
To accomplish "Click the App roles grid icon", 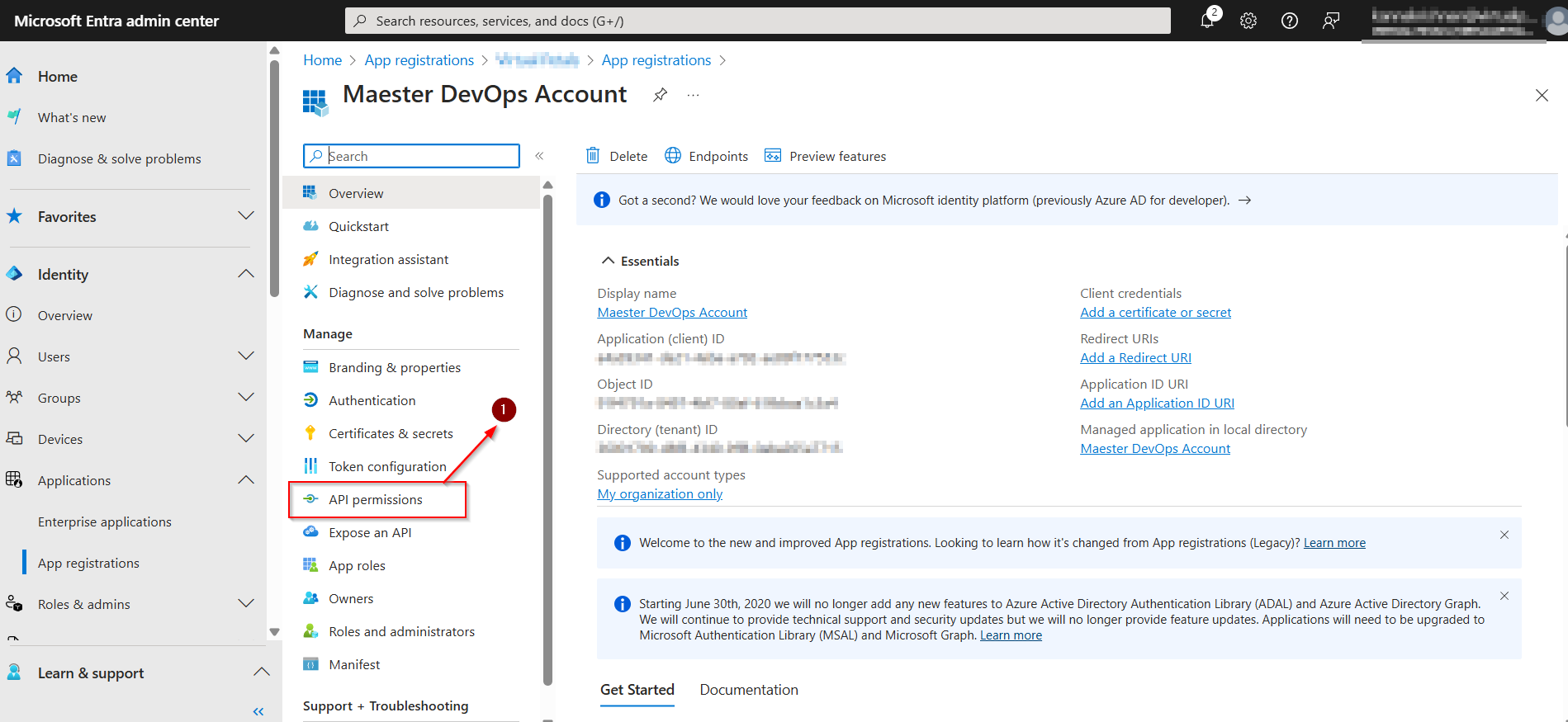I will [x=310, y=565].
